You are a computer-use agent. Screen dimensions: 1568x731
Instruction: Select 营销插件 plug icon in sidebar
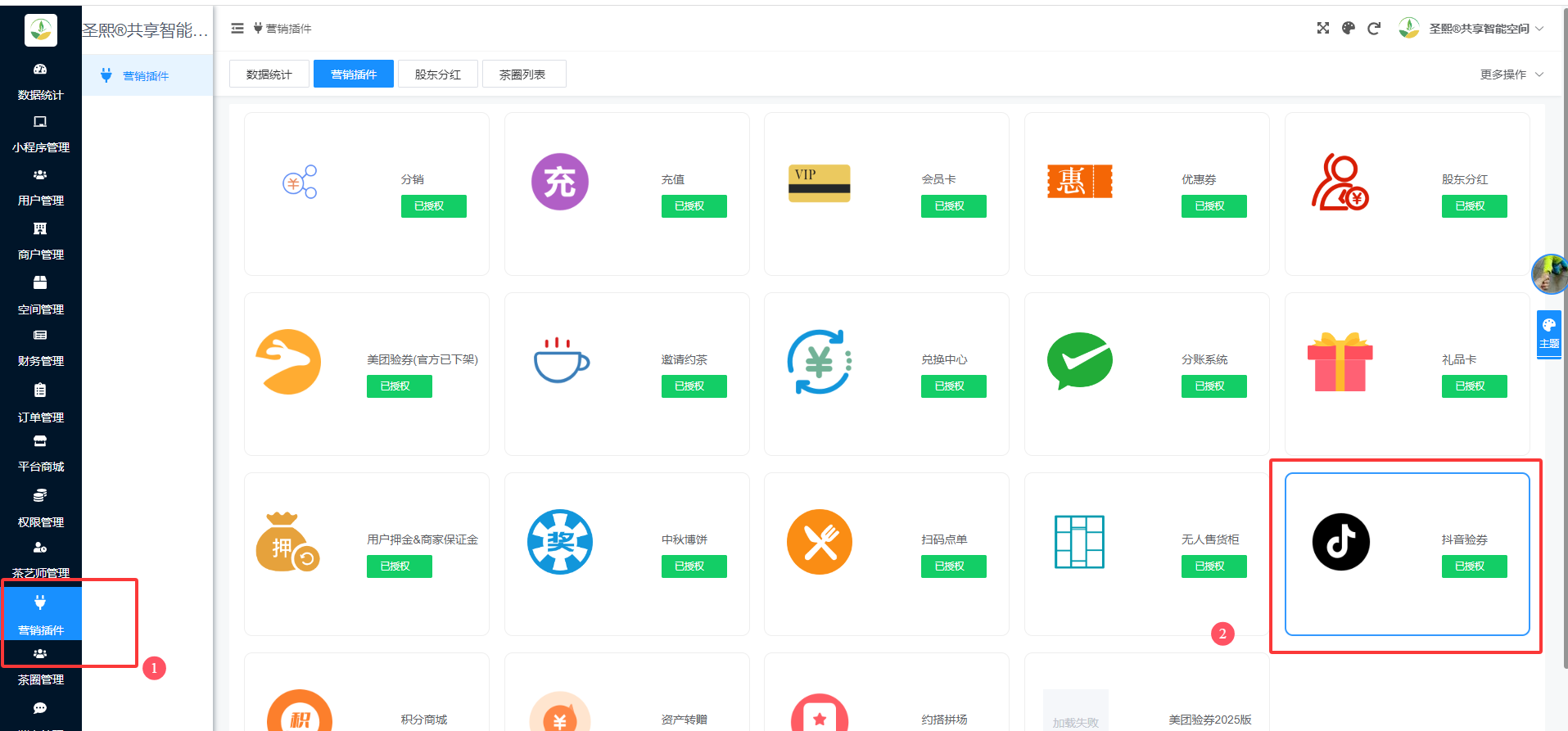click(40, 603)
